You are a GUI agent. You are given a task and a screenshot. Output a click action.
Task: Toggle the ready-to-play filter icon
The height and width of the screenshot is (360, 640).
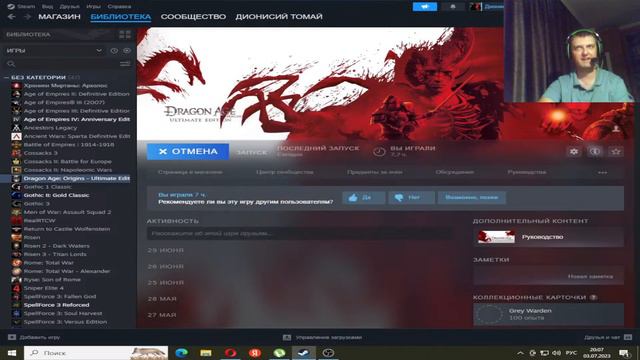coord(127,51)
